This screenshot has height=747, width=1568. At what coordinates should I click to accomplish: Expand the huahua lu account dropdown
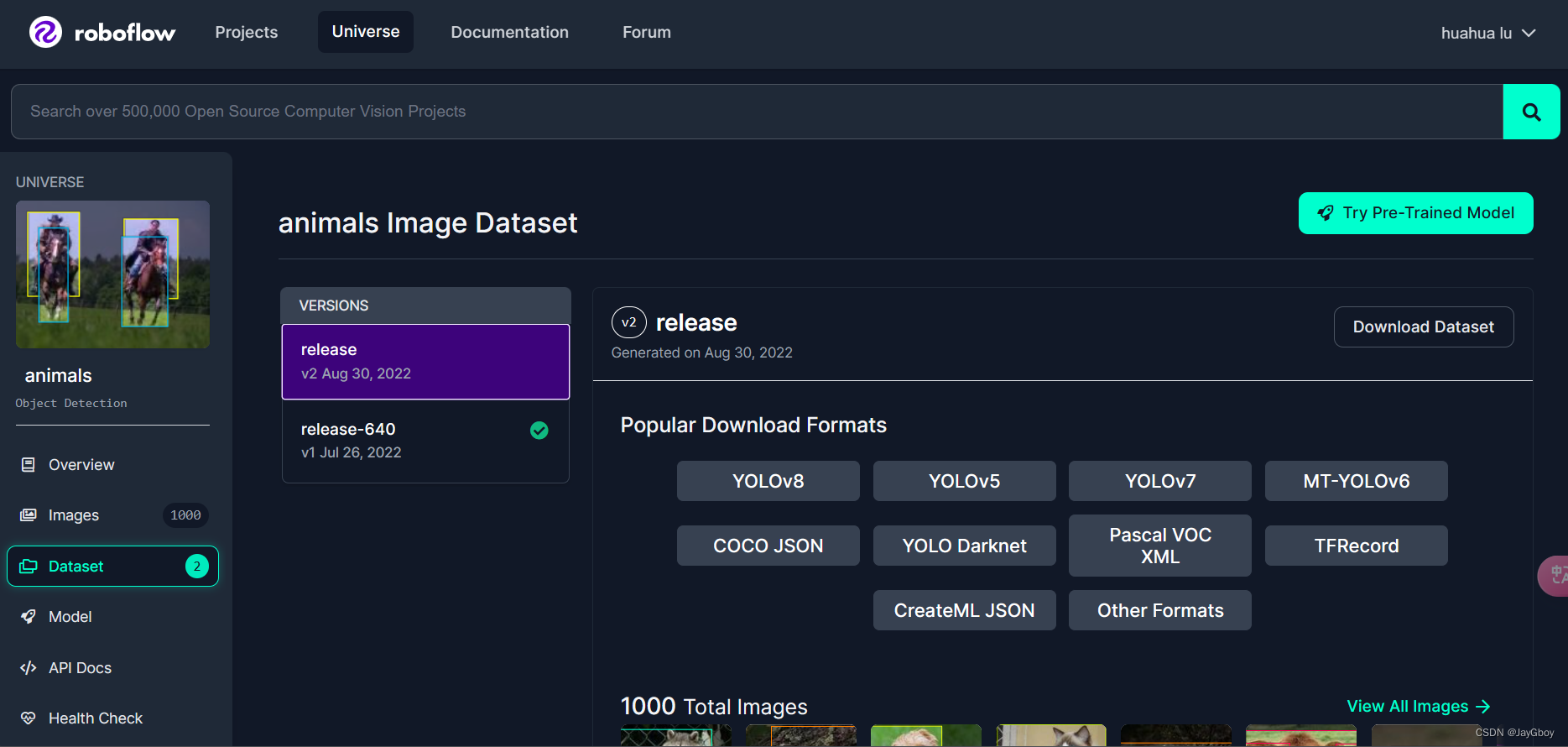[1488, 33]
